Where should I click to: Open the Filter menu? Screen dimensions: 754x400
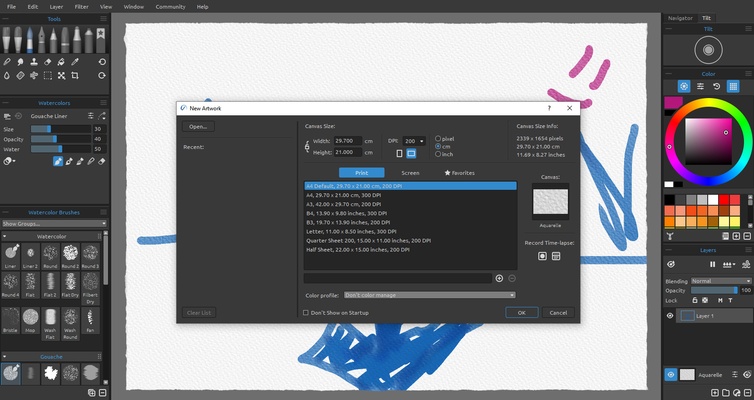click(x=81, y=7)
